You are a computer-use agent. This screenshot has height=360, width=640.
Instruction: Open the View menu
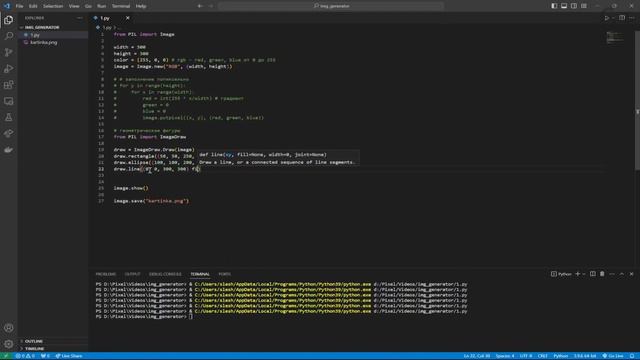pos(74,6)
